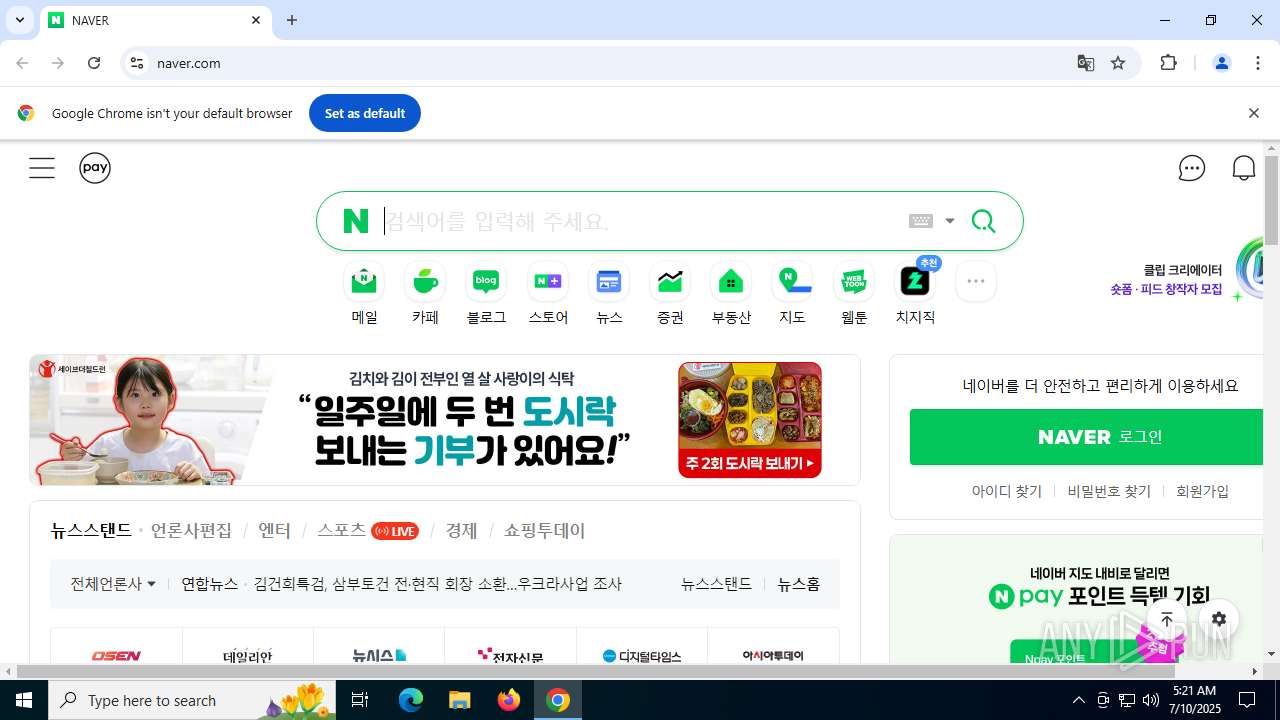Open the Google Translate icon in address bar

(1085, 63)
